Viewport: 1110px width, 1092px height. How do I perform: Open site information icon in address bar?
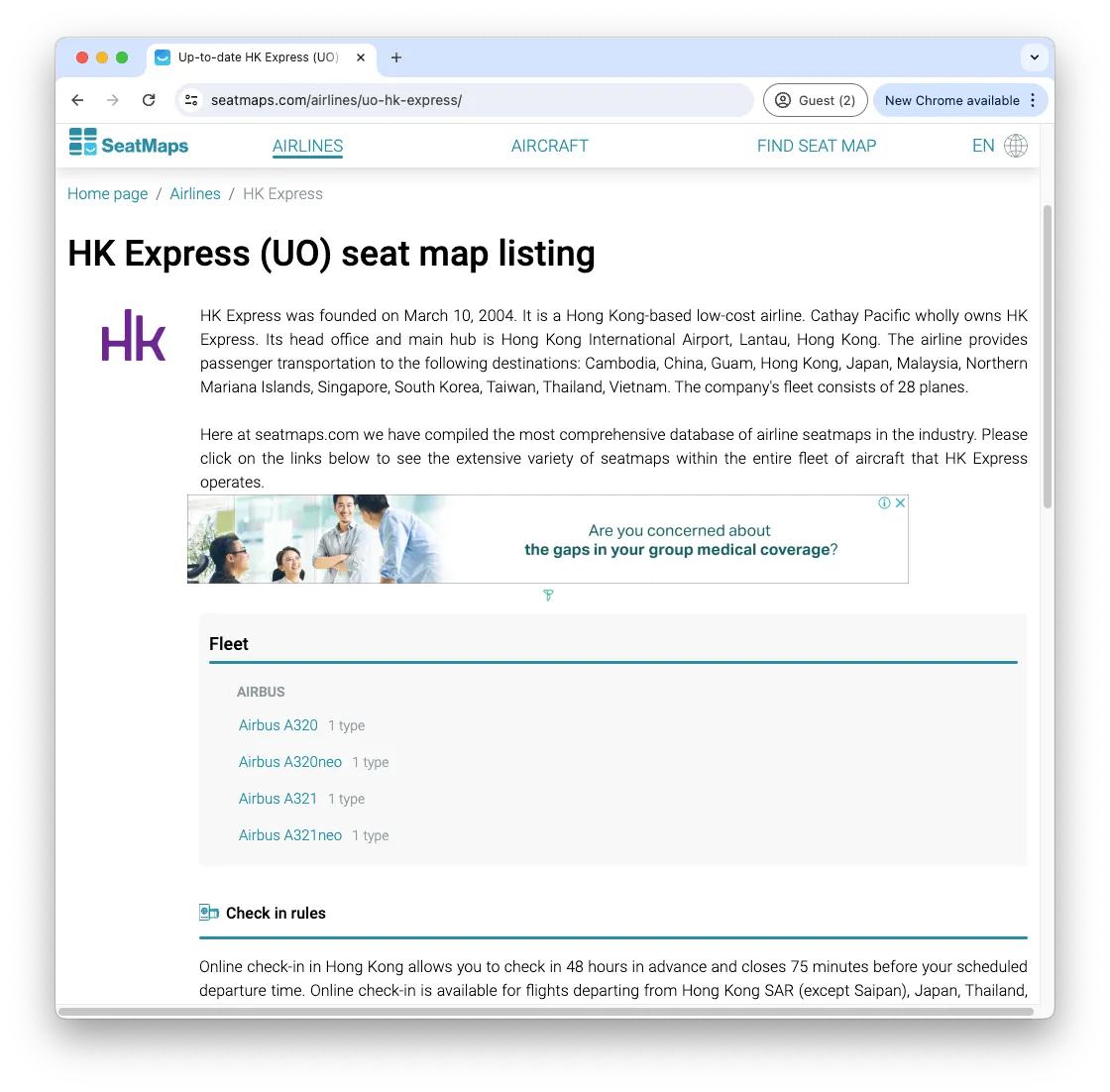[x=191, y=100]
